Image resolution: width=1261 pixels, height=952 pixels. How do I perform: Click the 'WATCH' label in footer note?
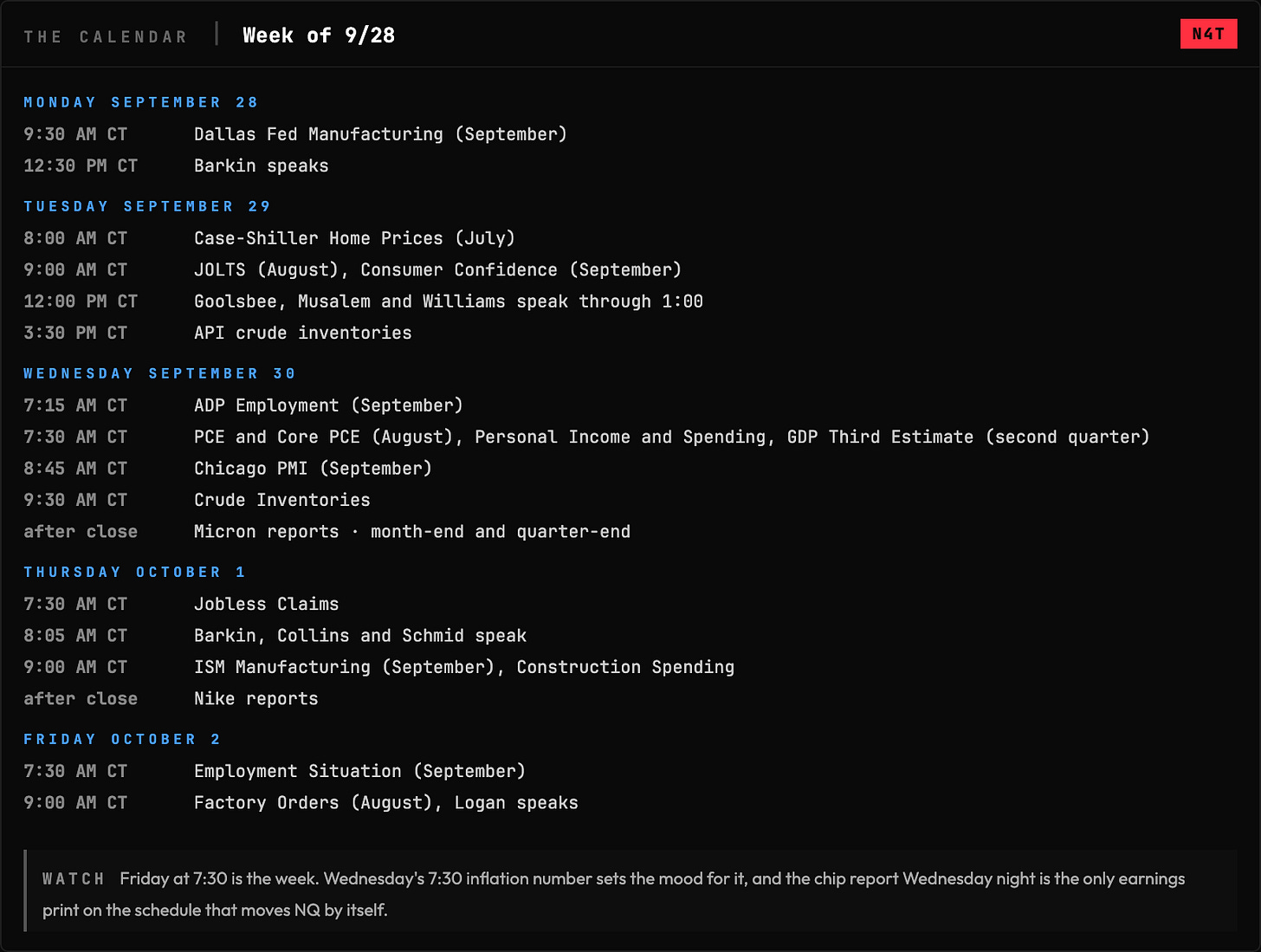click(x=74, y=879)
